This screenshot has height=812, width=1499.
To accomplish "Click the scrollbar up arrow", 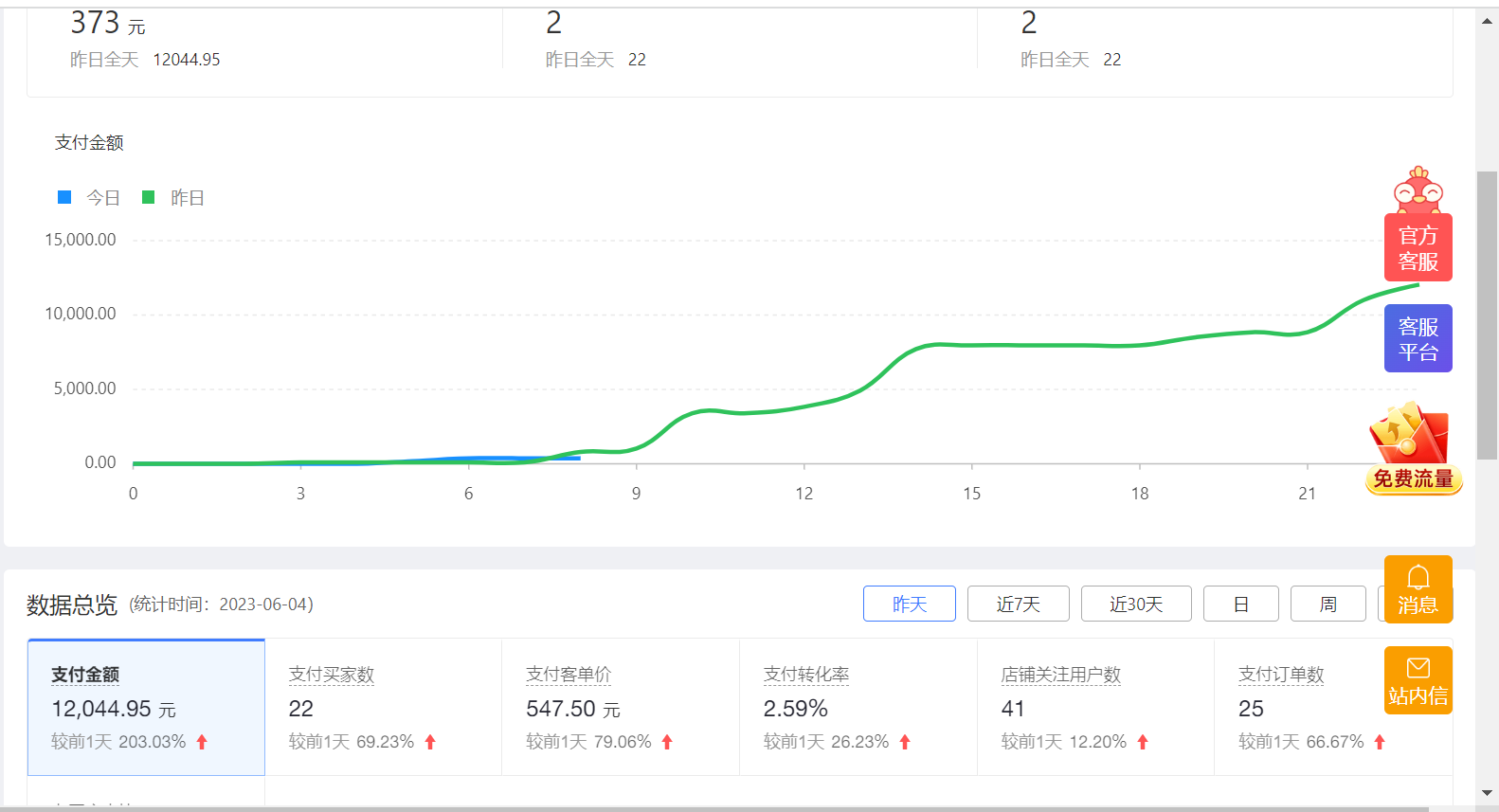I will 1487,21.
